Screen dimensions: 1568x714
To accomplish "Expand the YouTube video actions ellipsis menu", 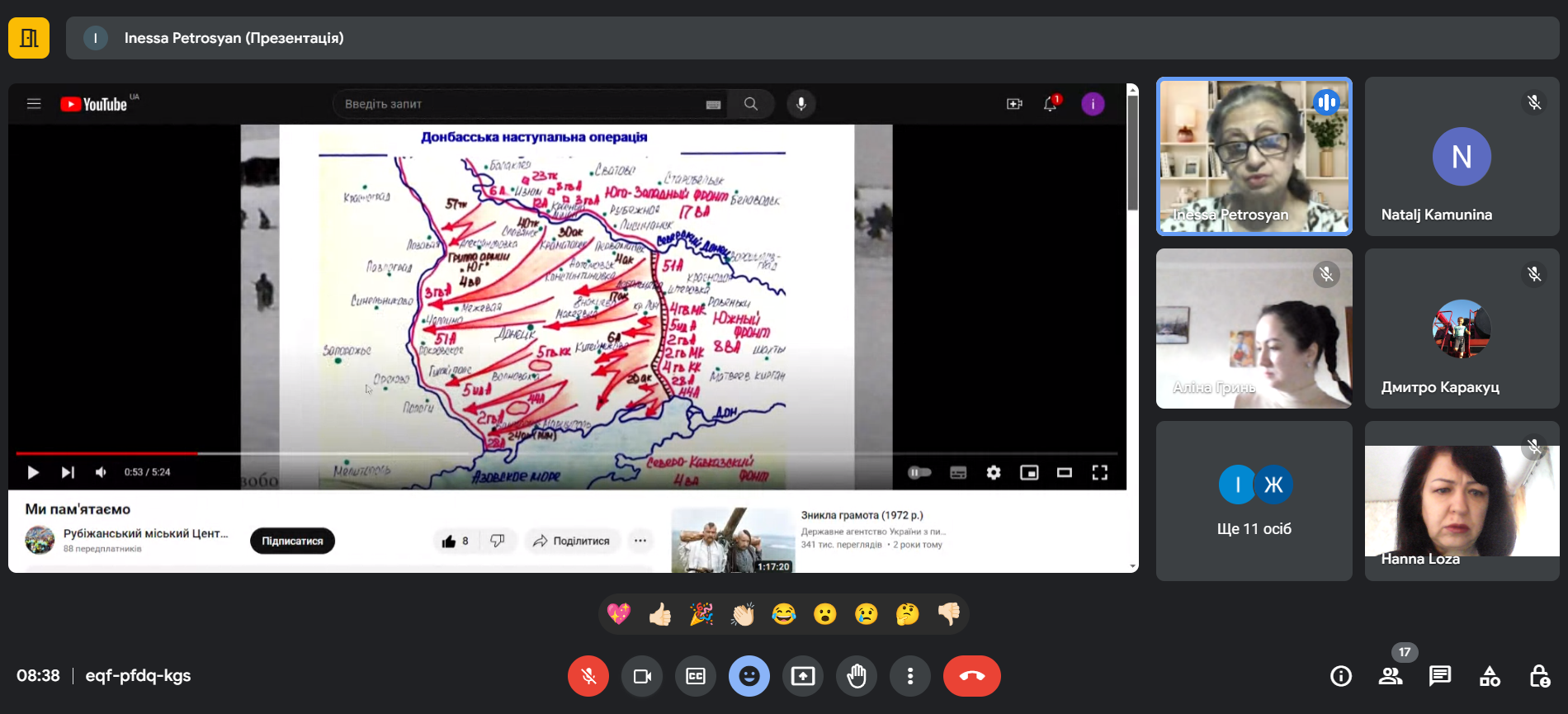I will pyautogui.click(x=640, y=541).
